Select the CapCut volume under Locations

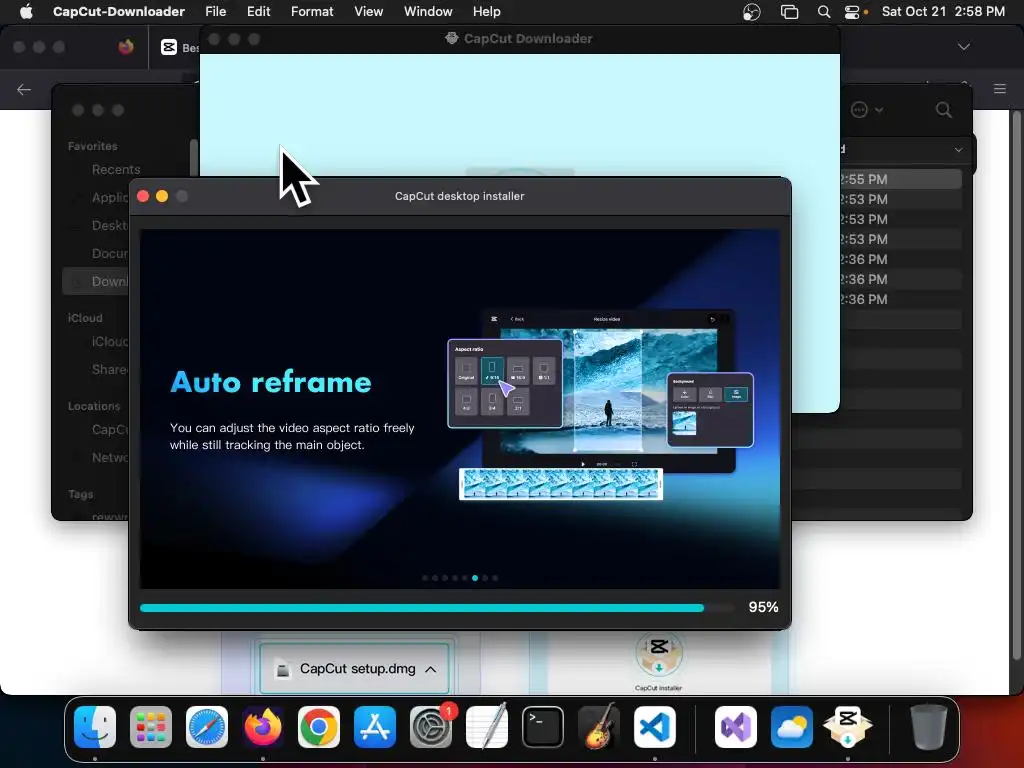109,430
